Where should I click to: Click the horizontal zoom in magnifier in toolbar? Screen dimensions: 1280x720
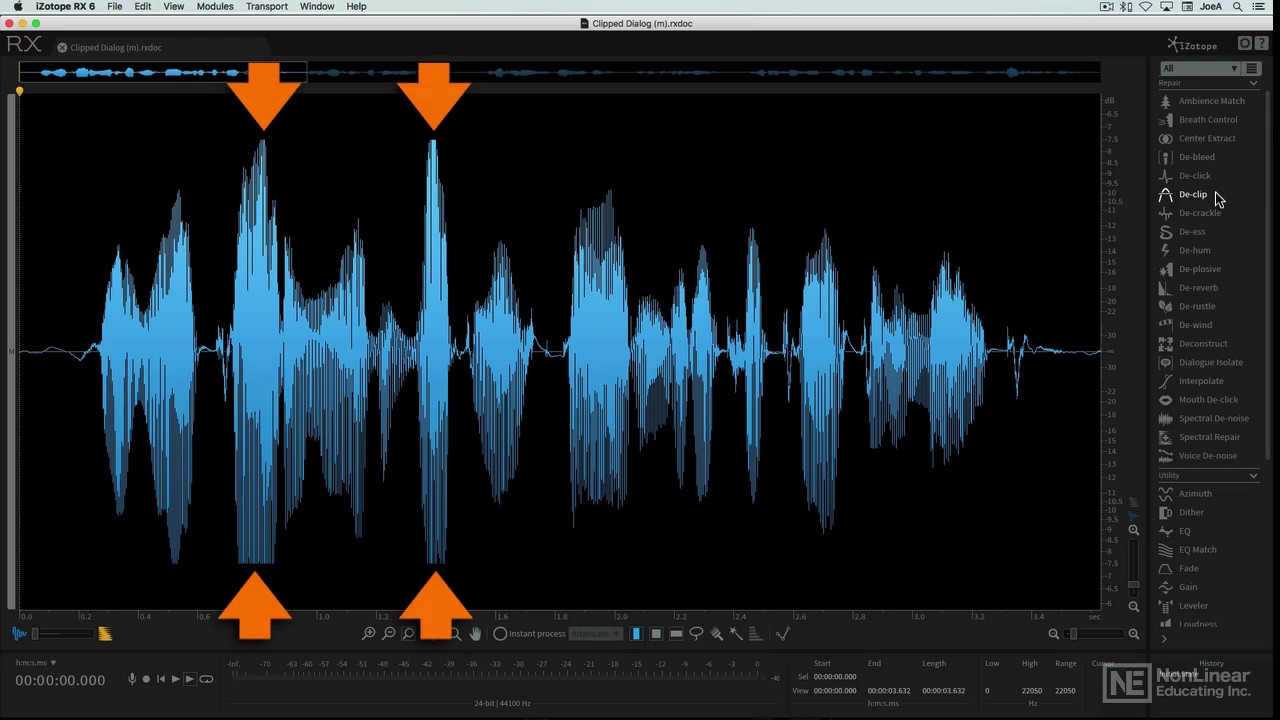click(x=368, y=634)
